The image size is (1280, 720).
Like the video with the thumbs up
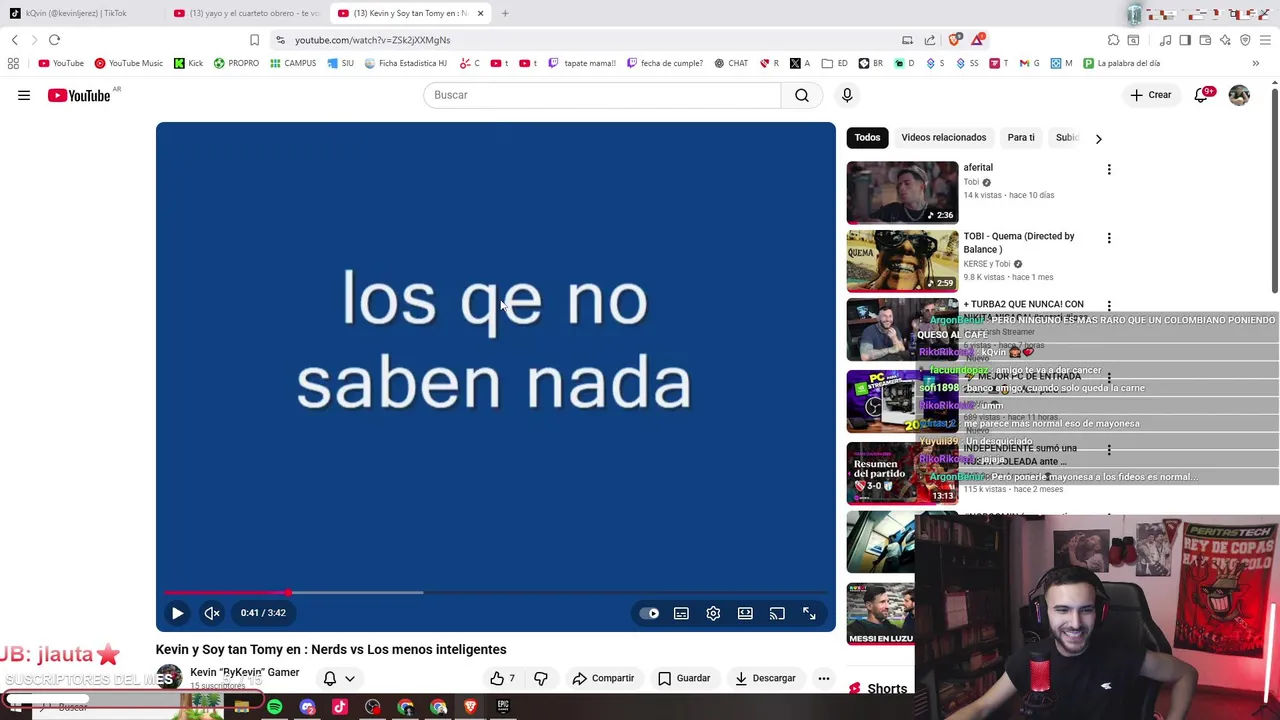(503, 678)
